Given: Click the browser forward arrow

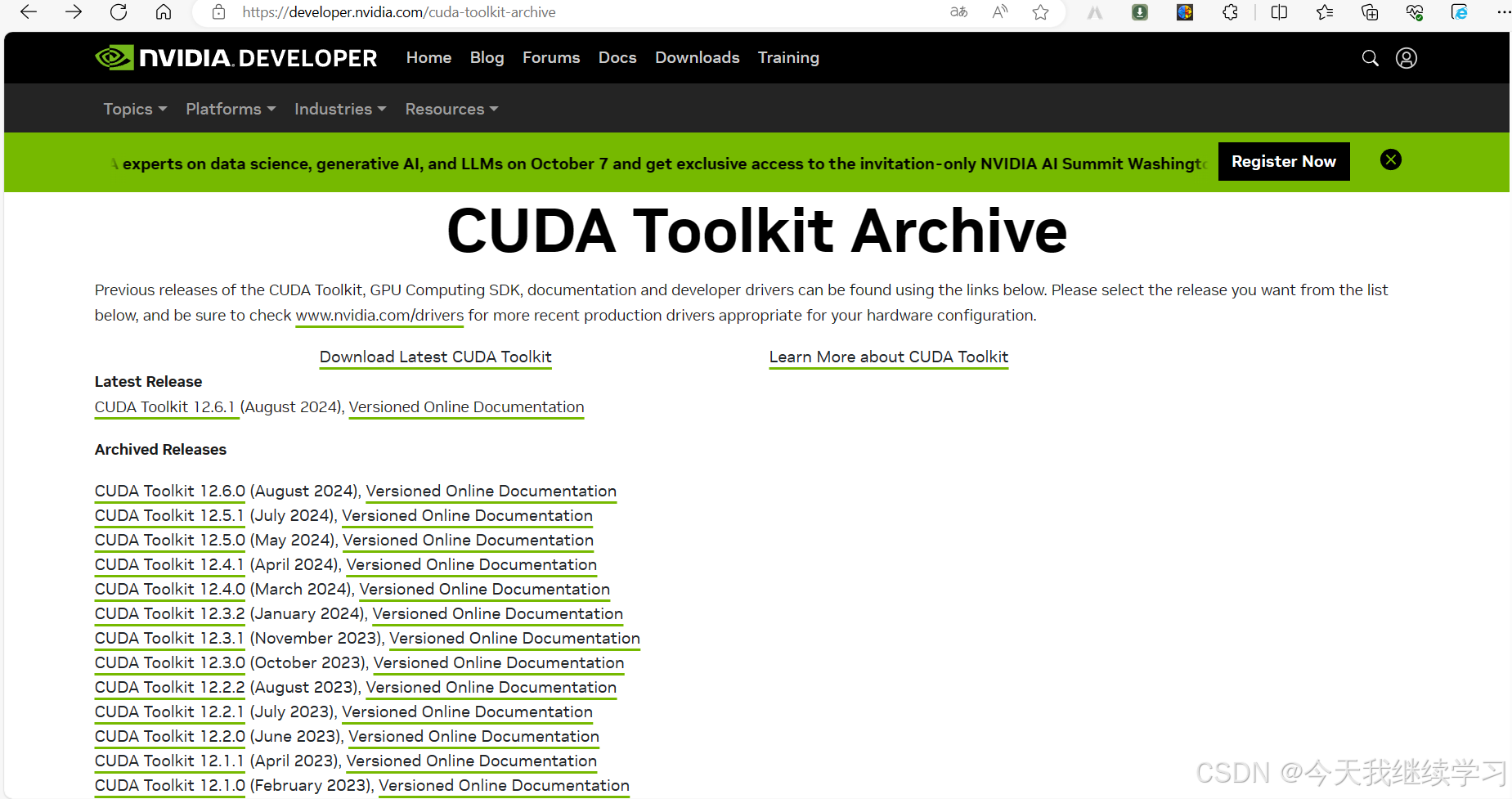Looking at the screenshot, I should click(74, 12).
